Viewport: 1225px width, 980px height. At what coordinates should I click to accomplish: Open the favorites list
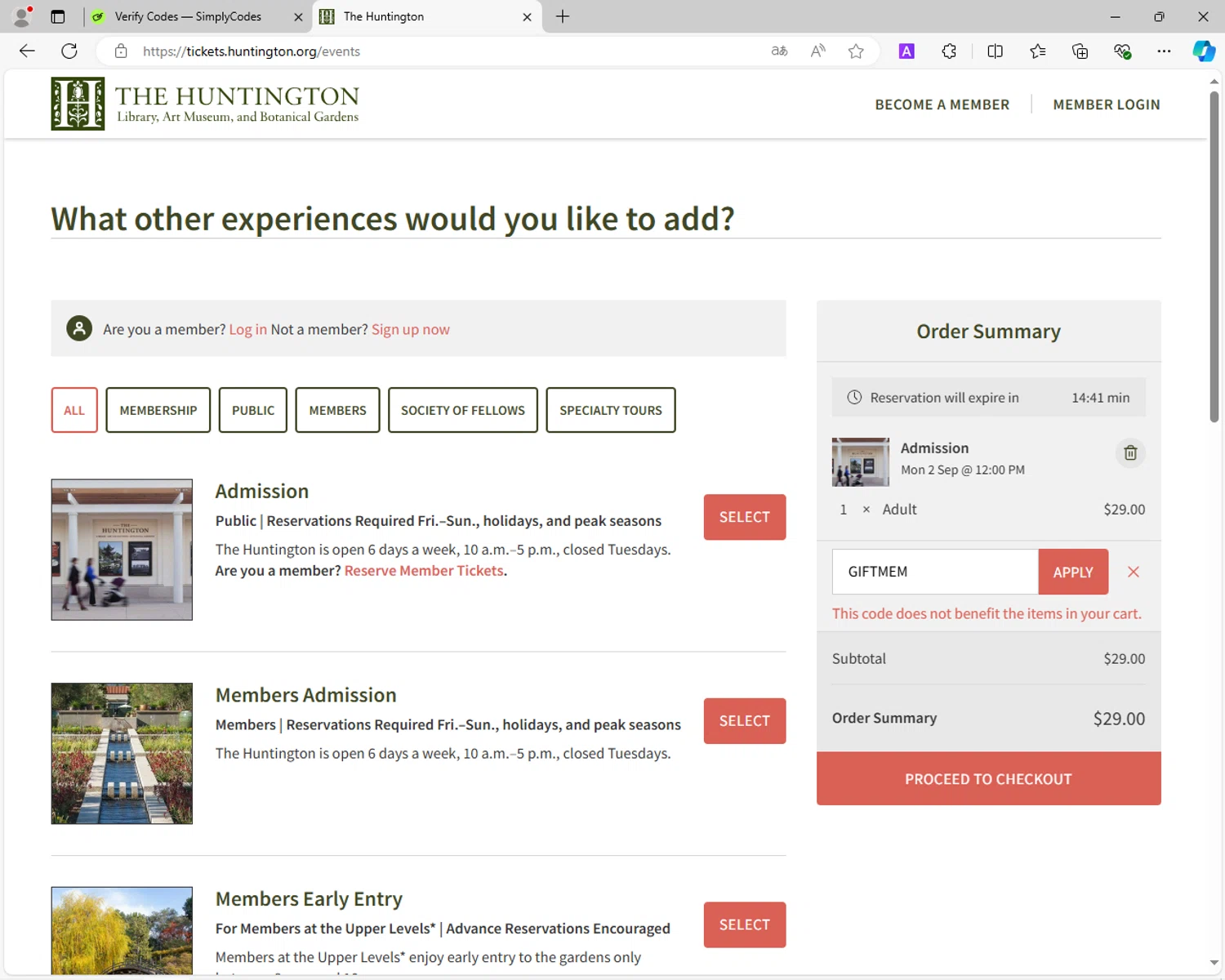pos(1037,51)
